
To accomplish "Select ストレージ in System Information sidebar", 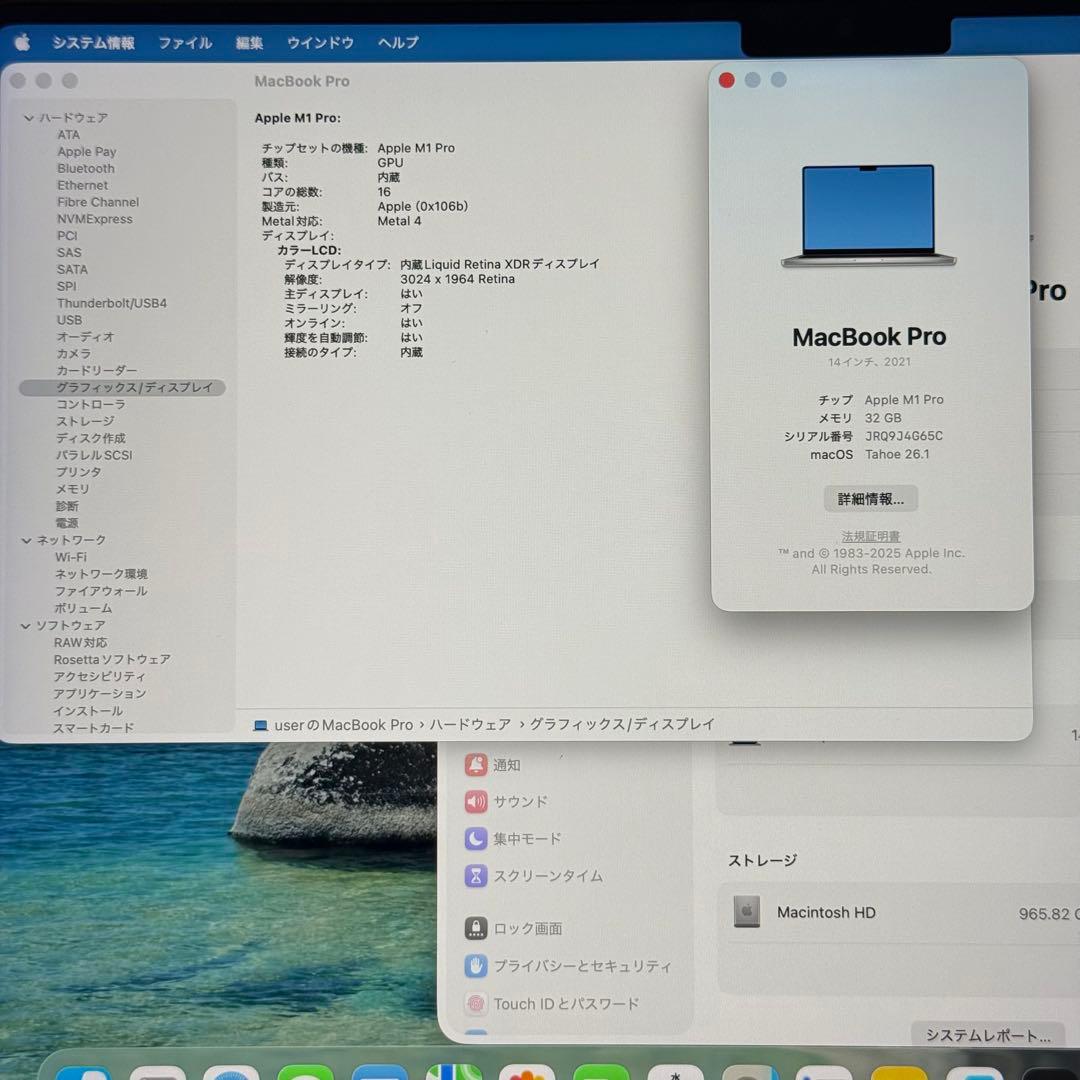I will point(85,421).
